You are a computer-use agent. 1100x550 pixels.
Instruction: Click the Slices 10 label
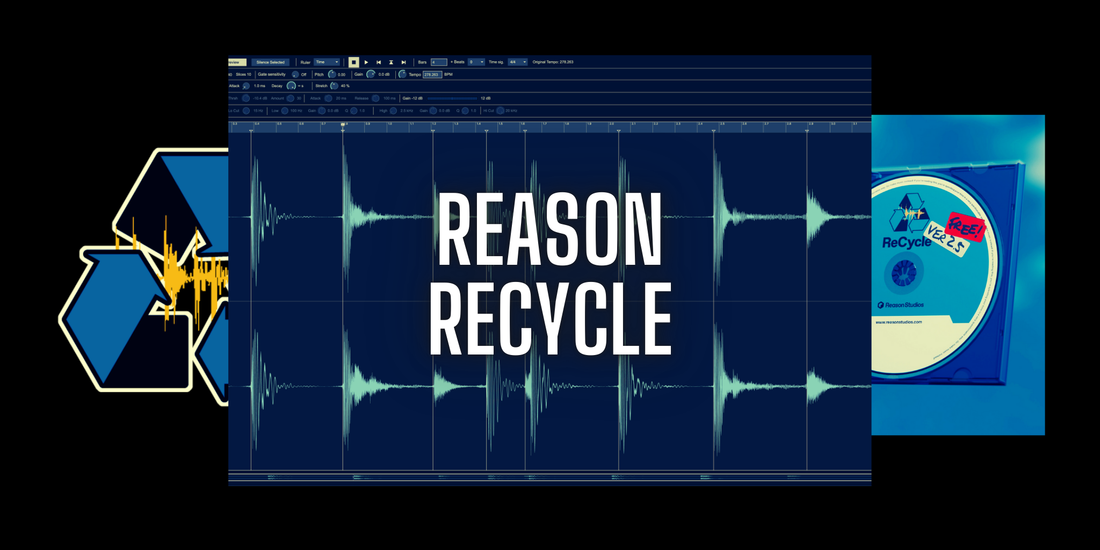tap(243, 74)
